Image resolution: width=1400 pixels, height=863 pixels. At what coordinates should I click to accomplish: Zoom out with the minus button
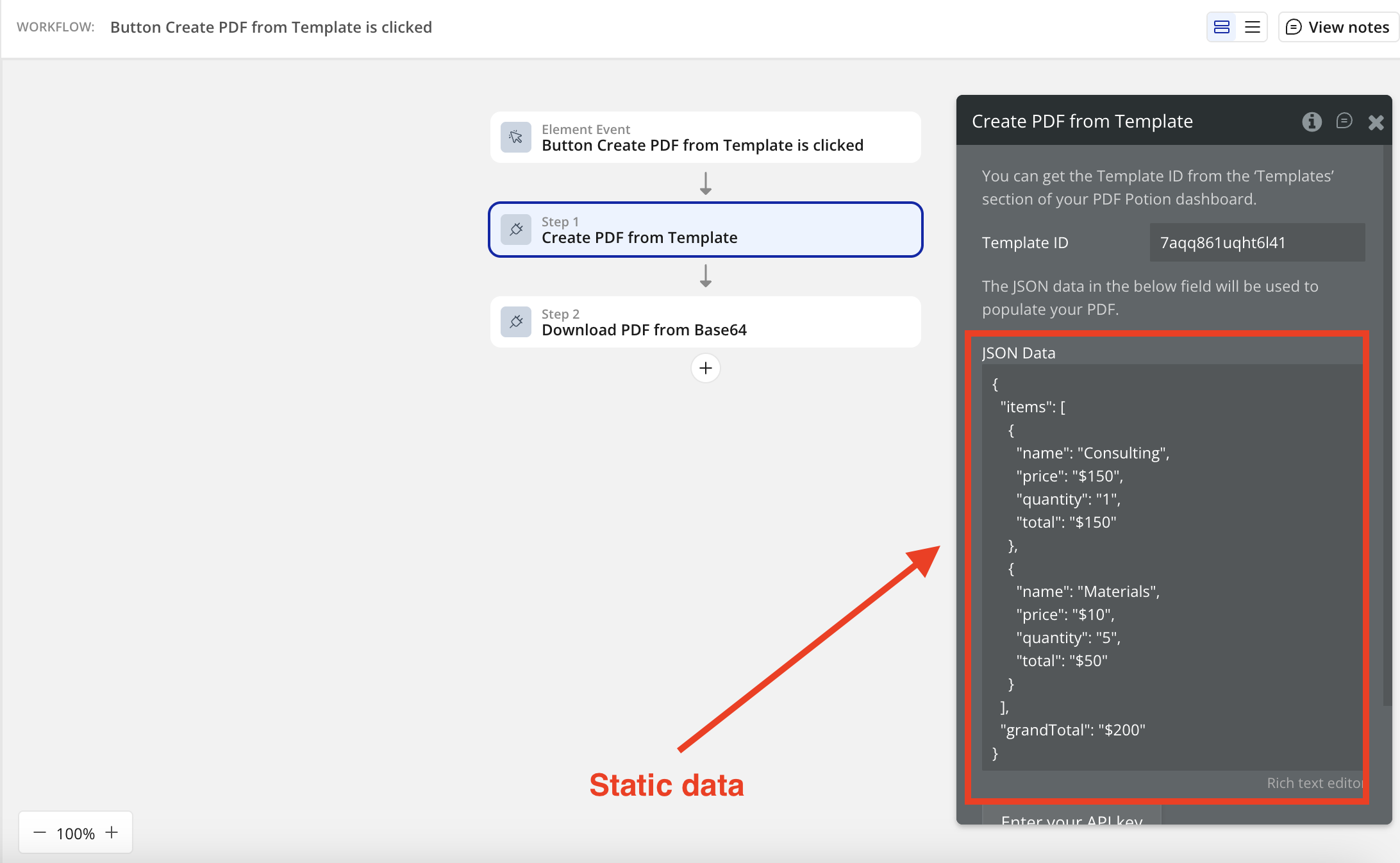(x=40, y=832)
